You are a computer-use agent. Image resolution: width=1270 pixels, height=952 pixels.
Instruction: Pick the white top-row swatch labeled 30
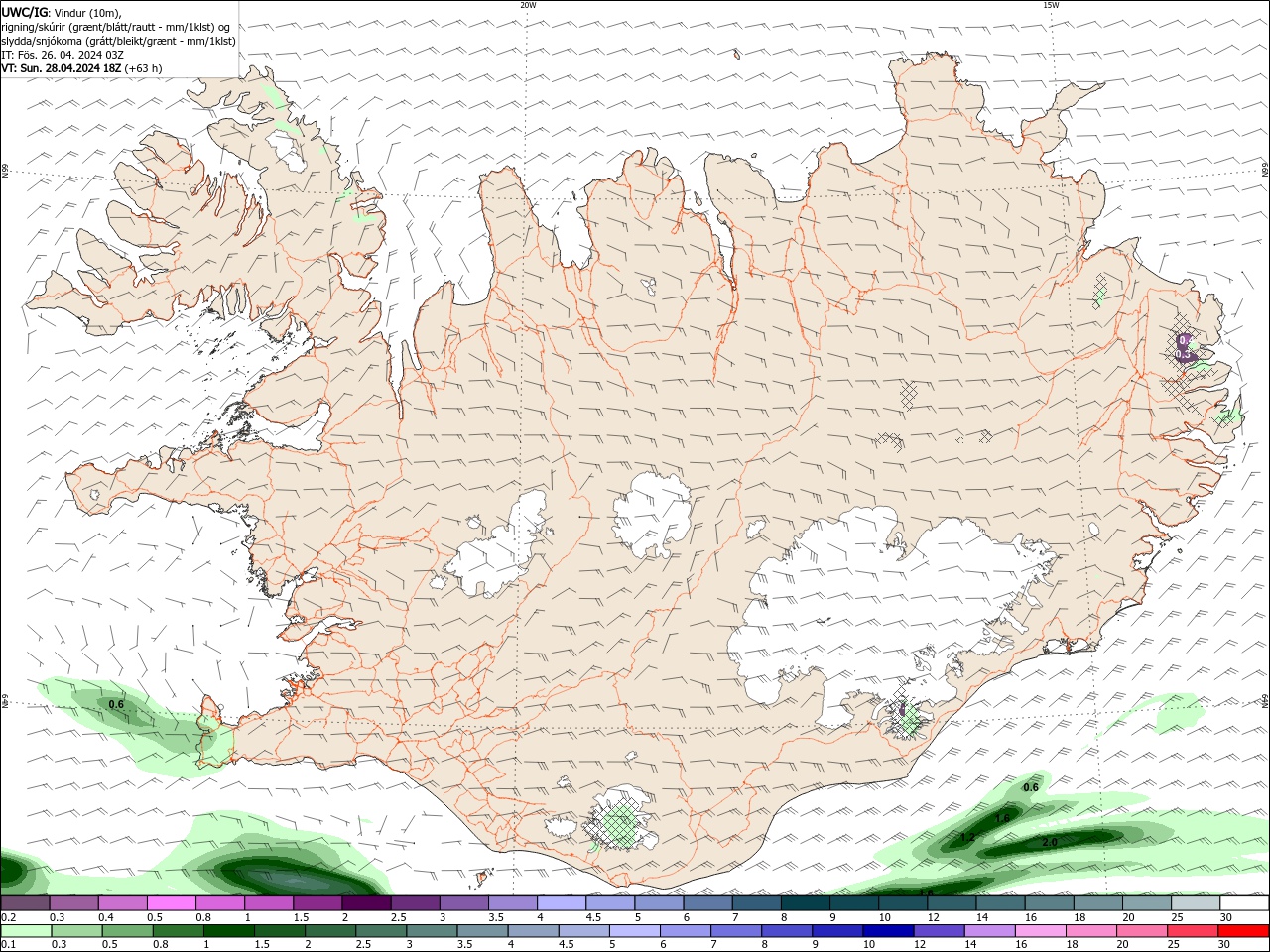click(x=1244, y=903)
